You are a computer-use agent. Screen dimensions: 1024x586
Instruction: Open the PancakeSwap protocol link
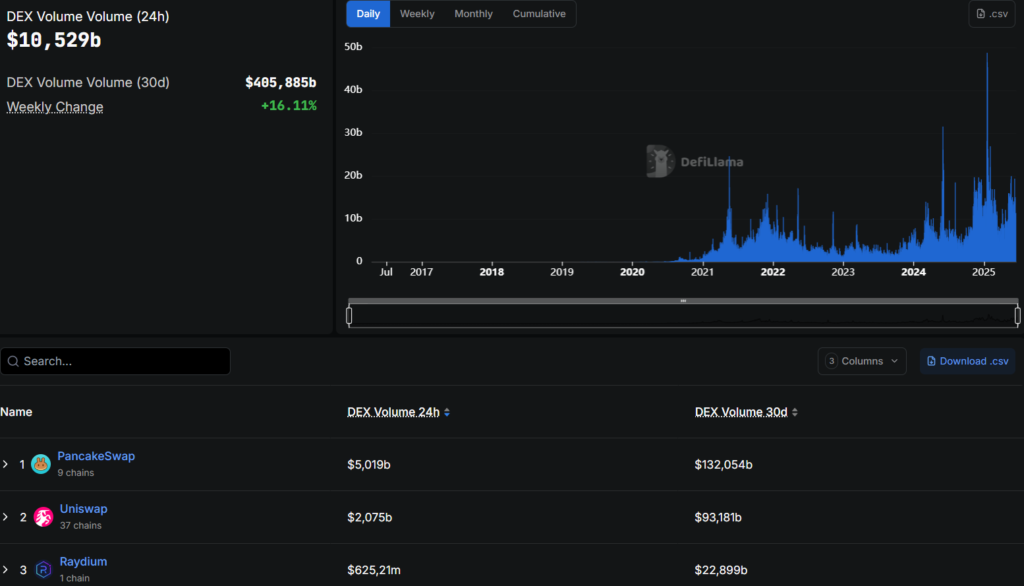(96, 456)
